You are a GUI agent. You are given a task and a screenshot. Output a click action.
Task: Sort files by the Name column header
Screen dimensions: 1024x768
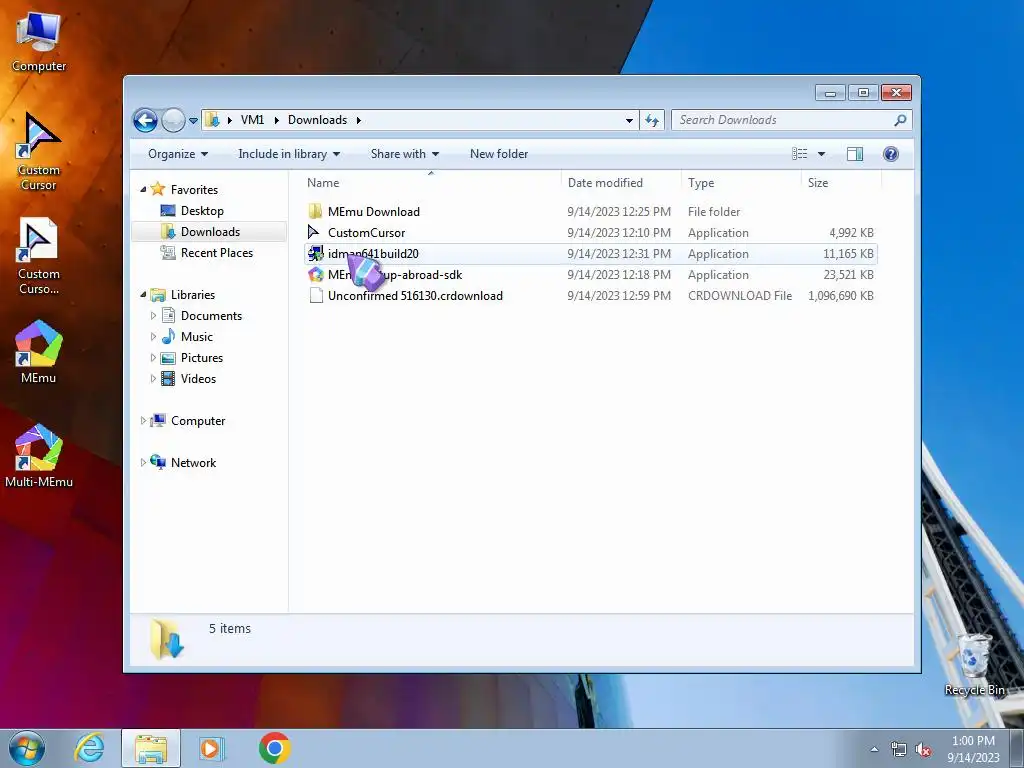point(430,183)
